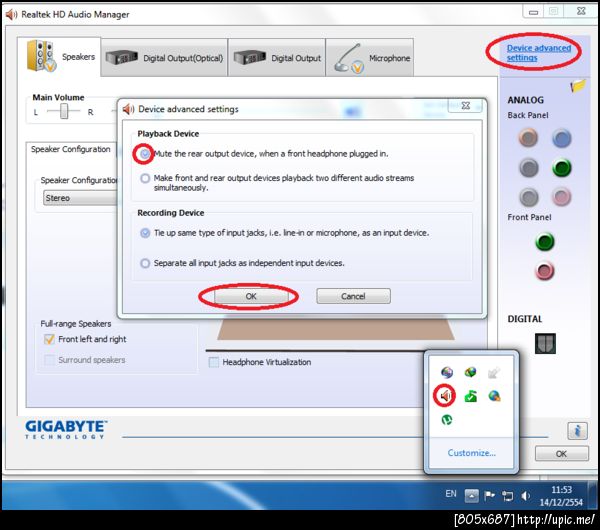Click the green network globe tray popup icon

pos(471,372)
